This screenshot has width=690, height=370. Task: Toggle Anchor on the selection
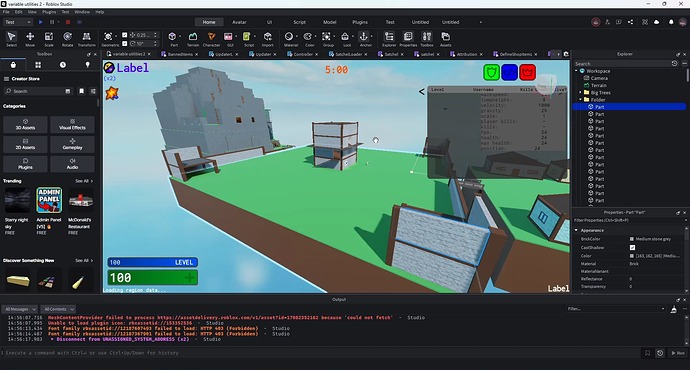pos(365,39)
